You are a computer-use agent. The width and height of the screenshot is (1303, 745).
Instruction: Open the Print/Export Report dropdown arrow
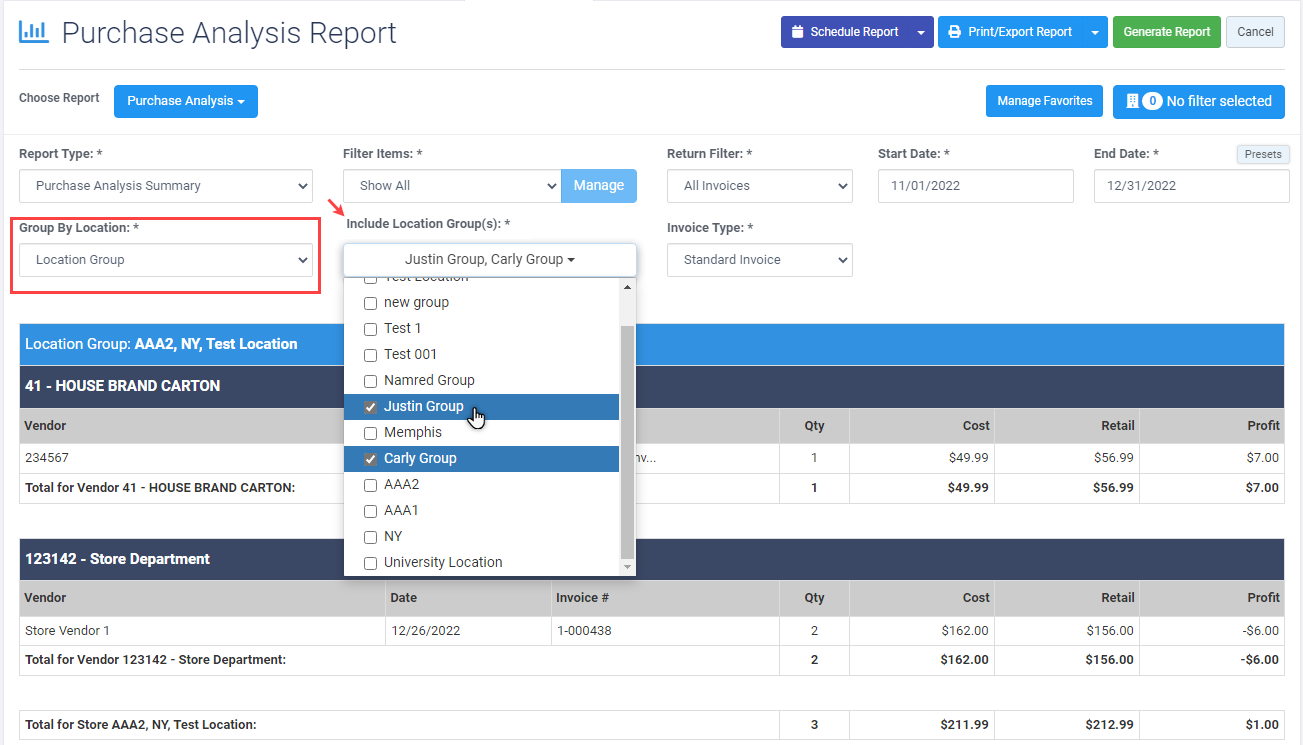[x=1095, y=32]
